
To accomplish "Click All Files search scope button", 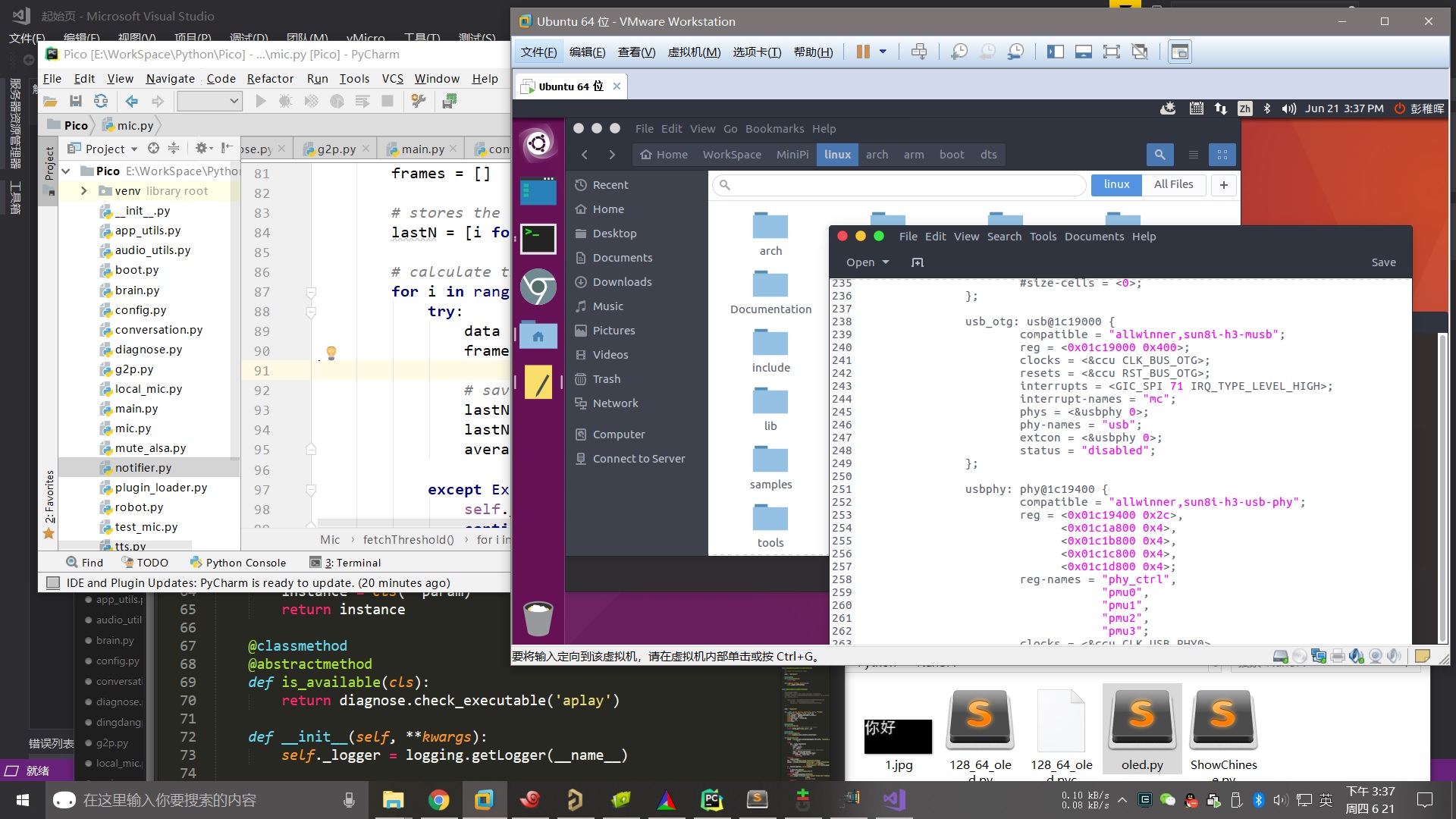I will [x=1173, y=184].
